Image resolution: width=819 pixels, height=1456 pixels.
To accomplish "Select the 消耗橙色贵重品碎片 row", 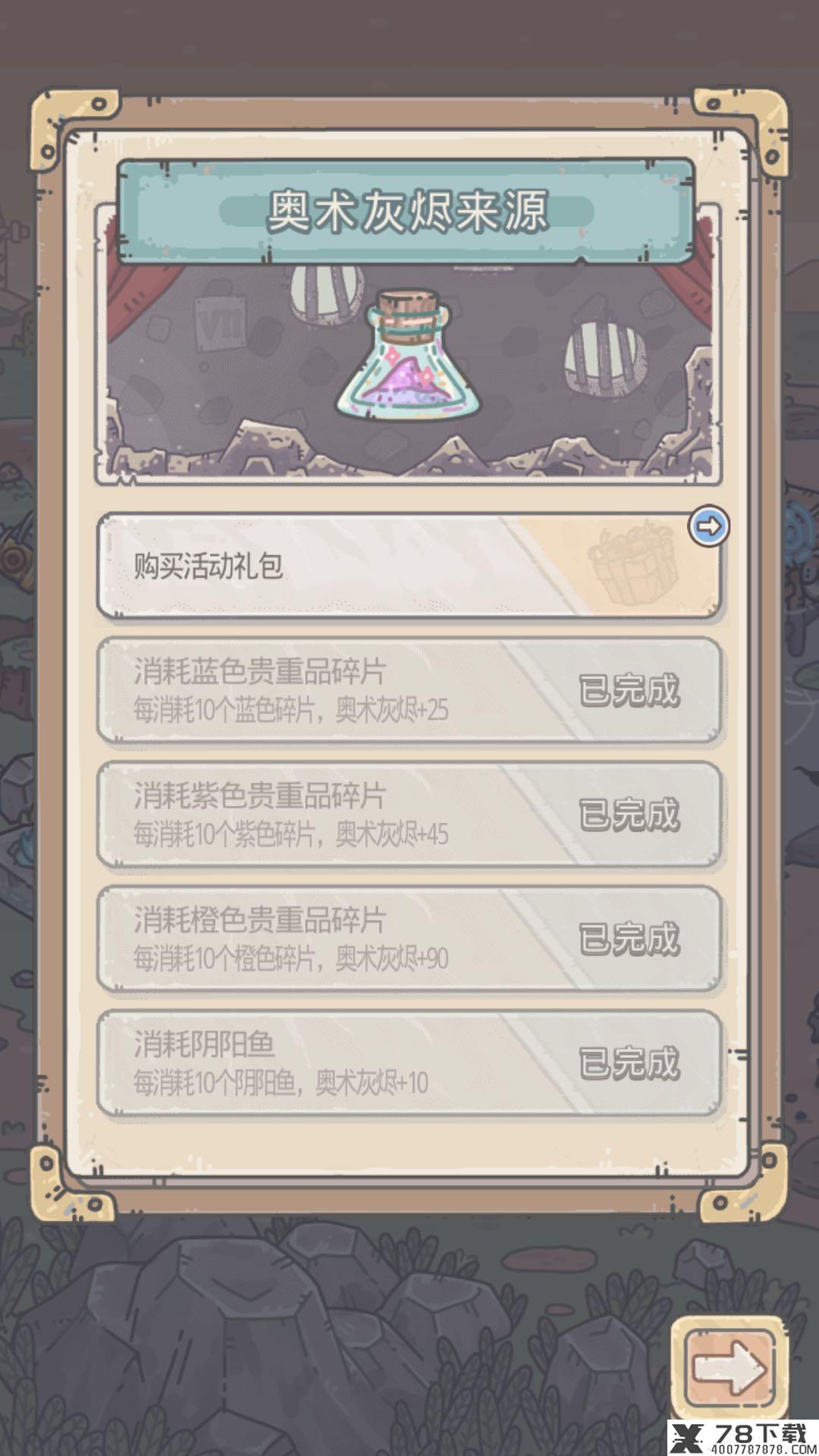I will coord(409,939).
